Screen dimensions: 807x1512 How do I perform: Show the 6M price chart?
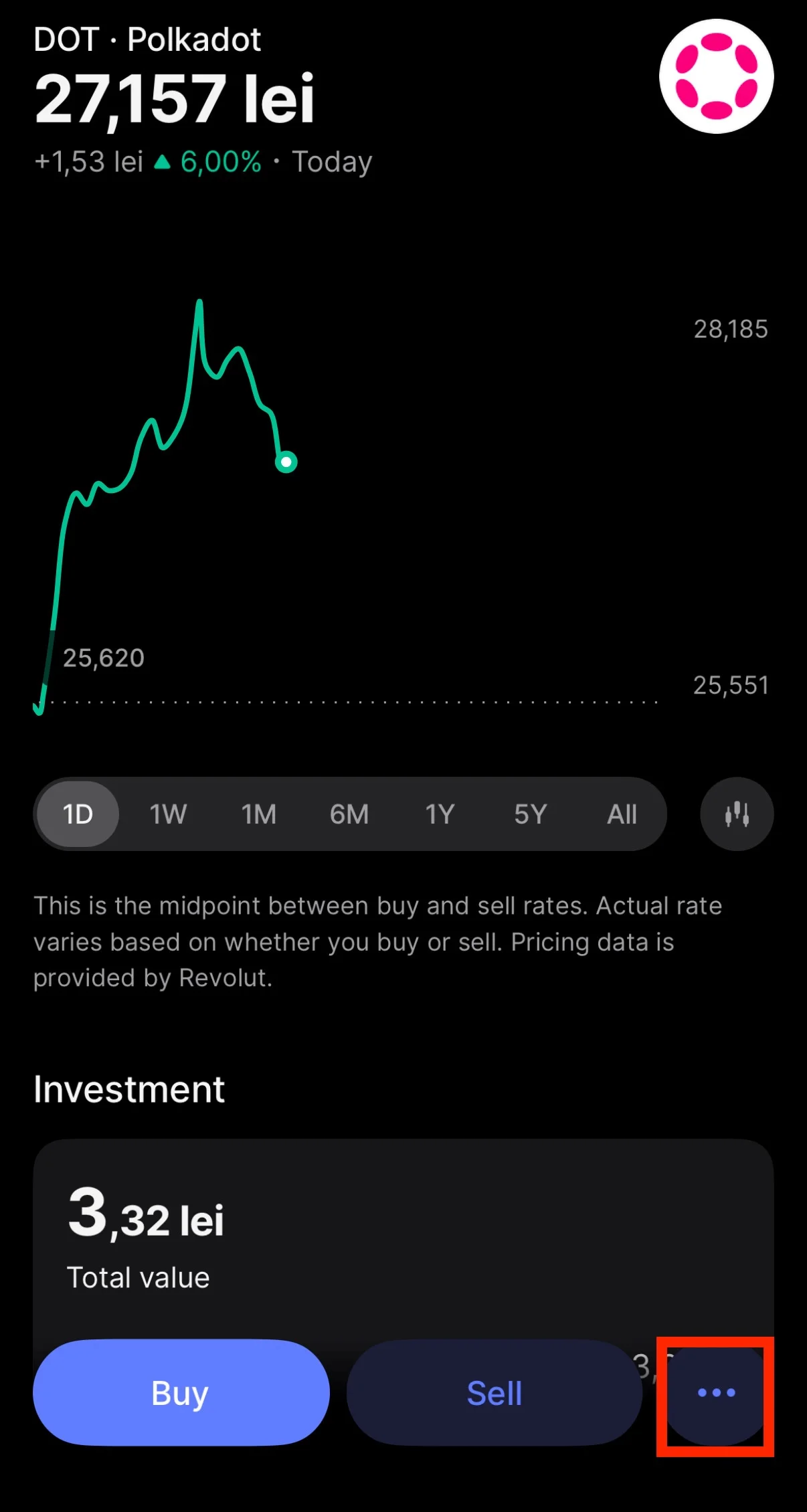tap(349, 814)
